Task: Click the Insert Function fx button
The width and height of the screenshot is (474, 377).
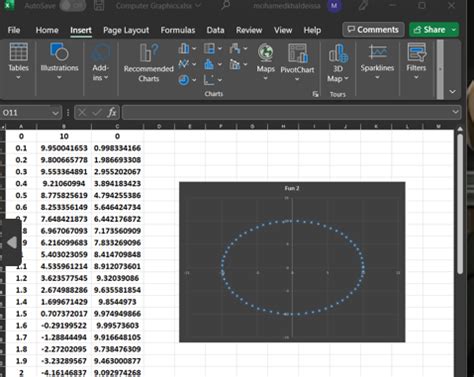Action: coord(112,113)
